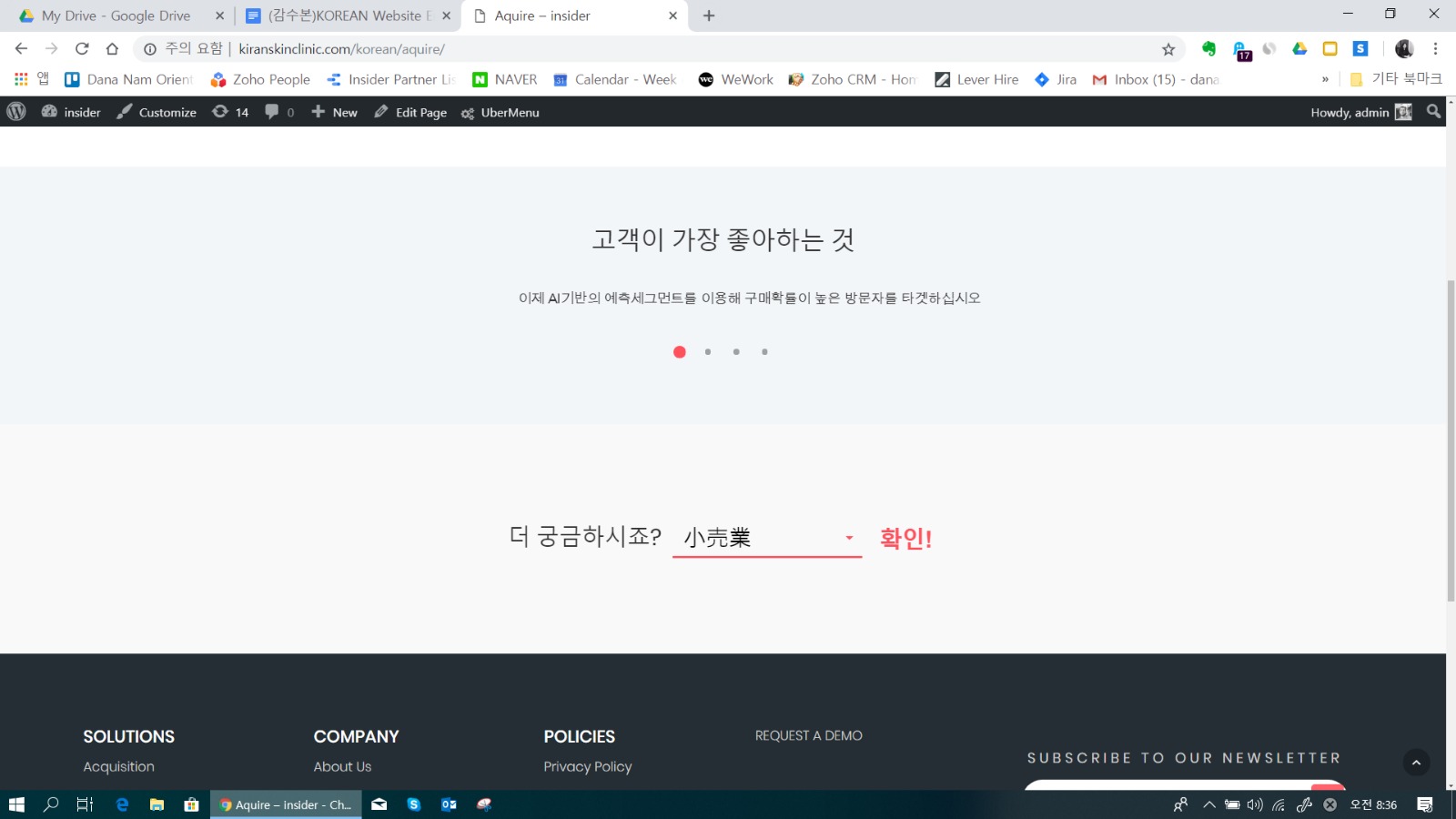This screenshot has height=819, width=1456.
Task: Open the industry dropdown showing 小売業
Action: click(766, 538)
